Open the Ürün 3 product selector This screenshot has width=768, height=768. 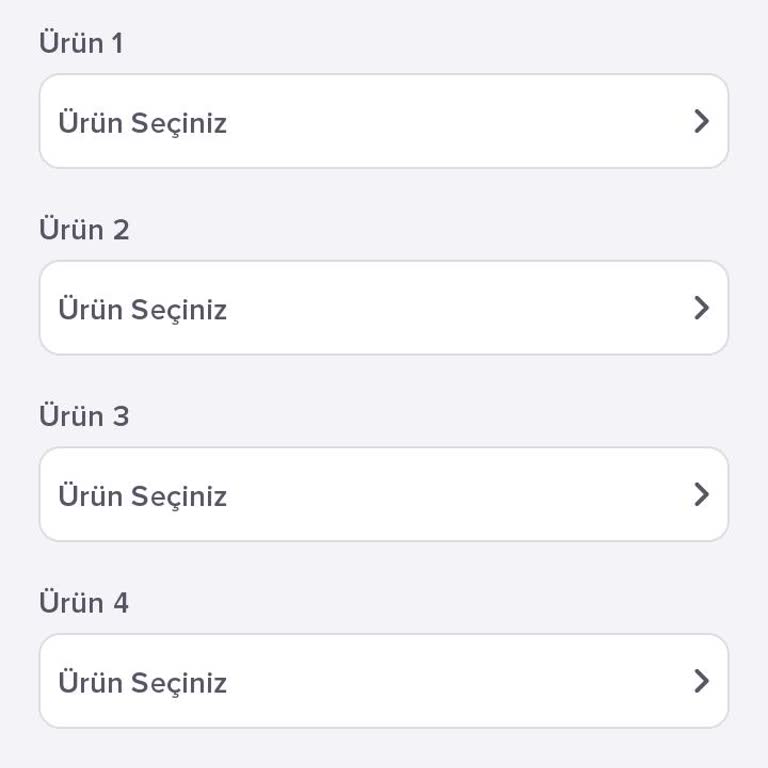(x=383, y=495)
